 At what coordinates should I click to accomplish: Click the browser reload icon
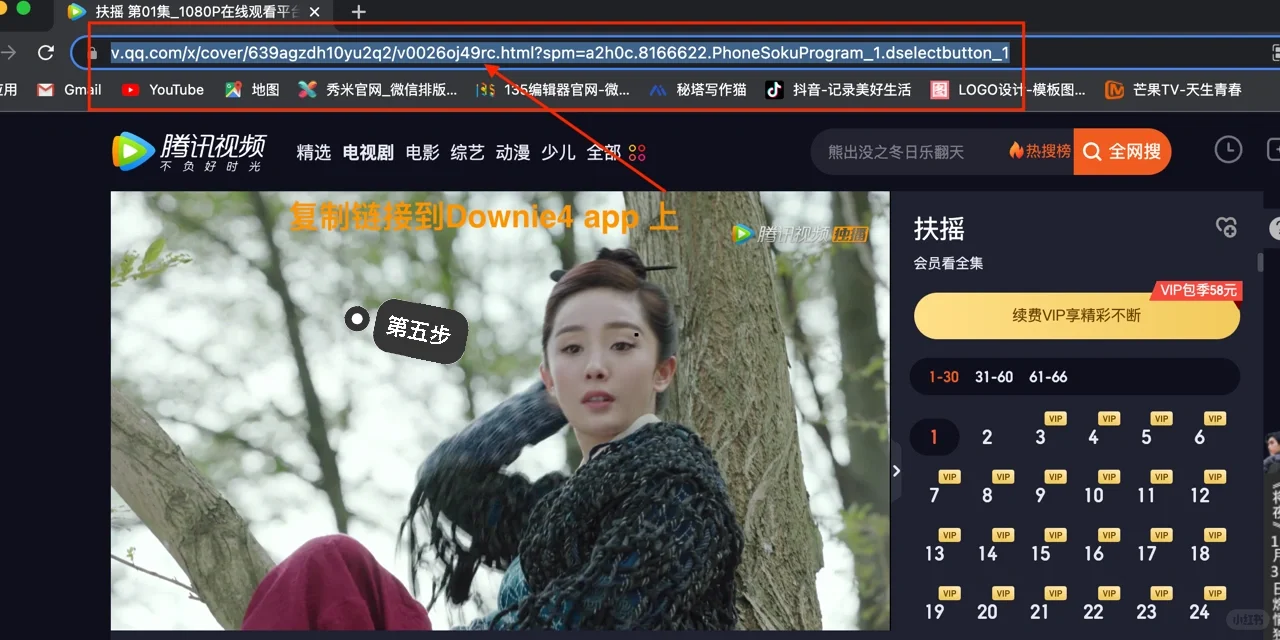[45, 53]
